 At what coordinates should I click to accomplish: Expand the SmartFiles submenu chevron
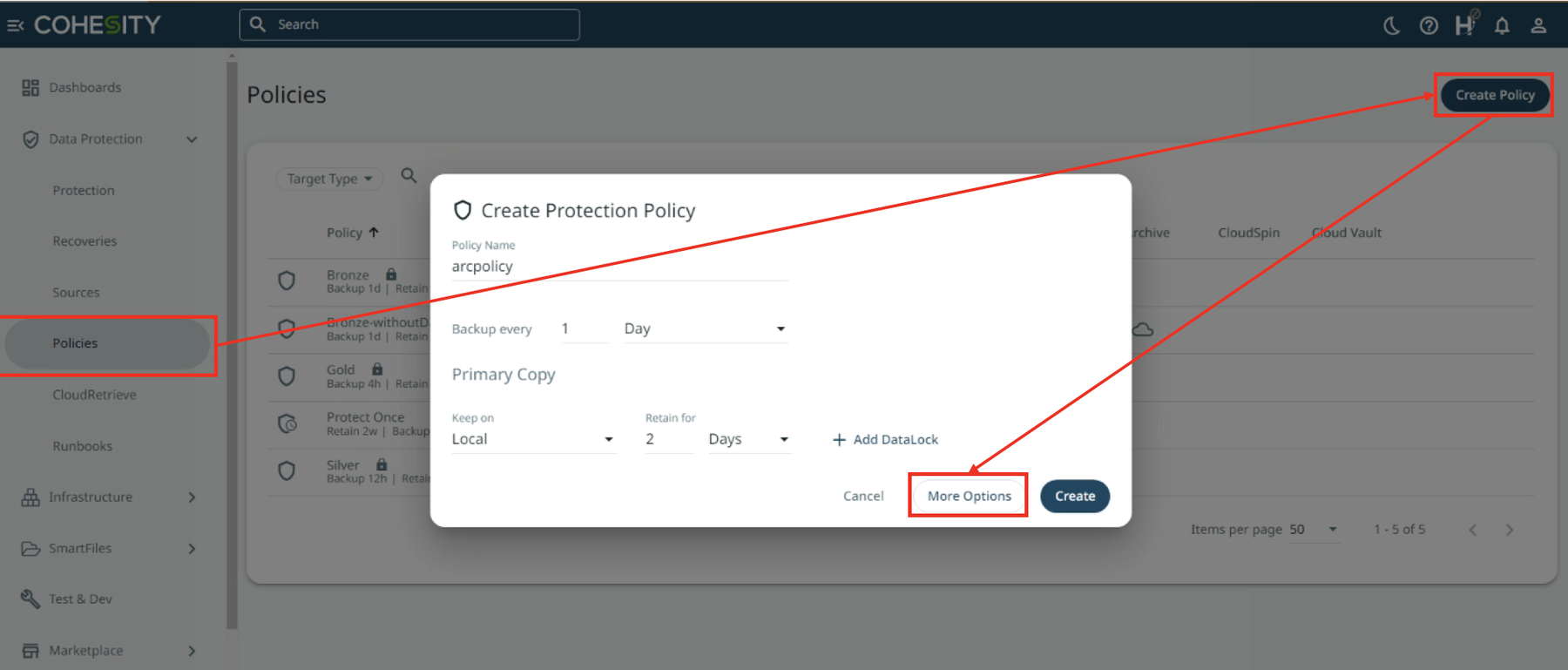point(192,549)
